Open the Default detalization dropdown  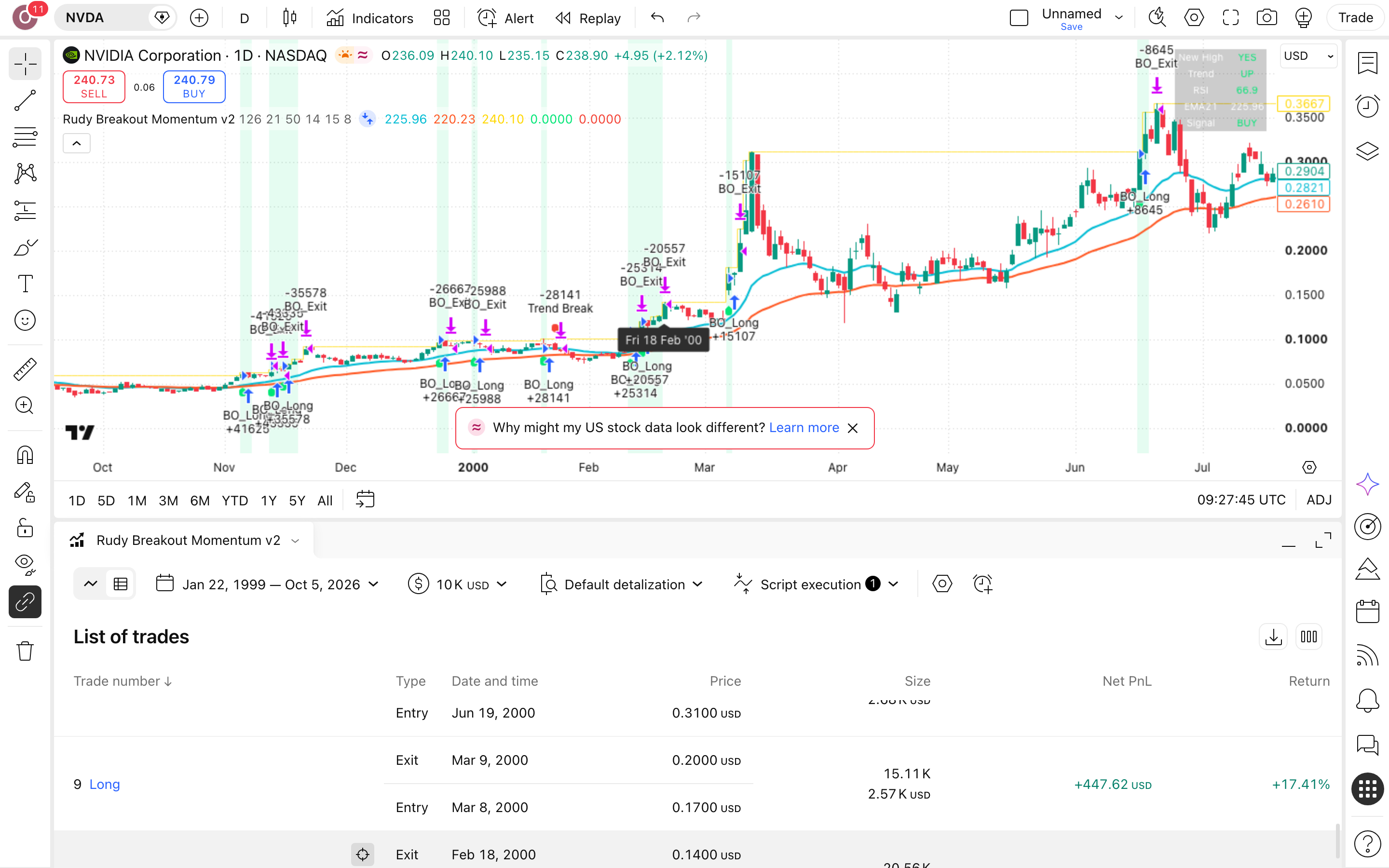[622, 584]
